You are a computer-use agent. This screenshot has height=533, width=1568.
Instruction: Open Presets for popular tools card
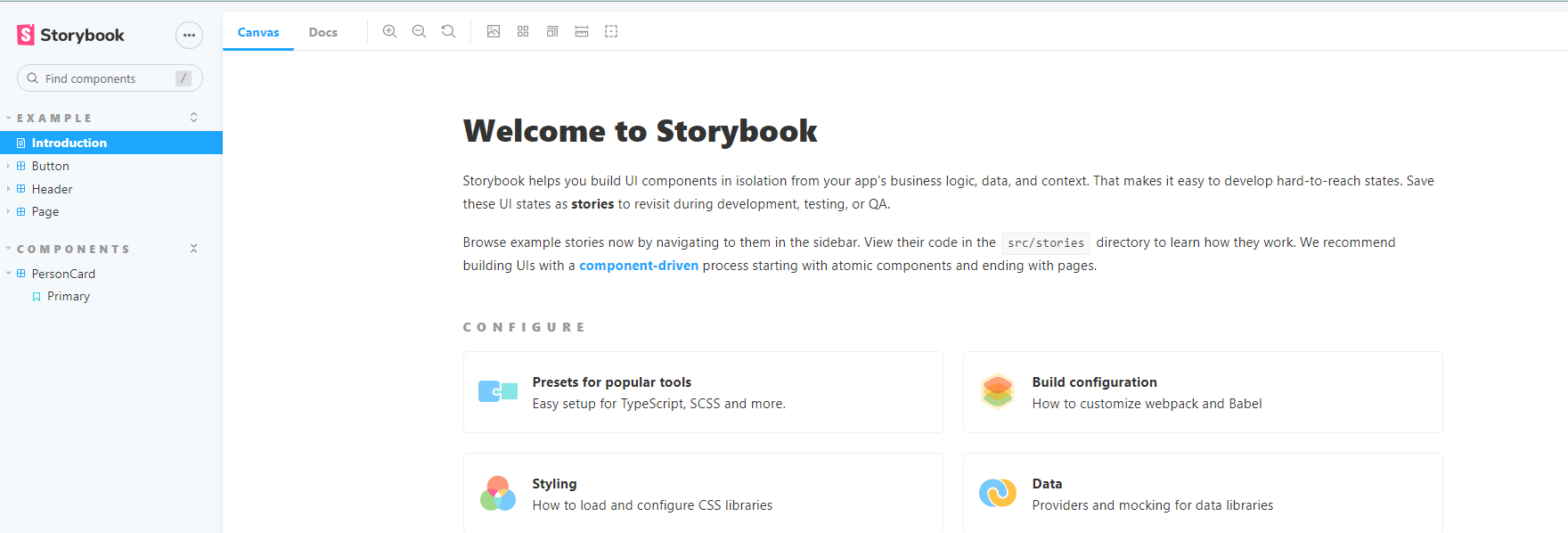pyautogui.click(x=703, y=392)
